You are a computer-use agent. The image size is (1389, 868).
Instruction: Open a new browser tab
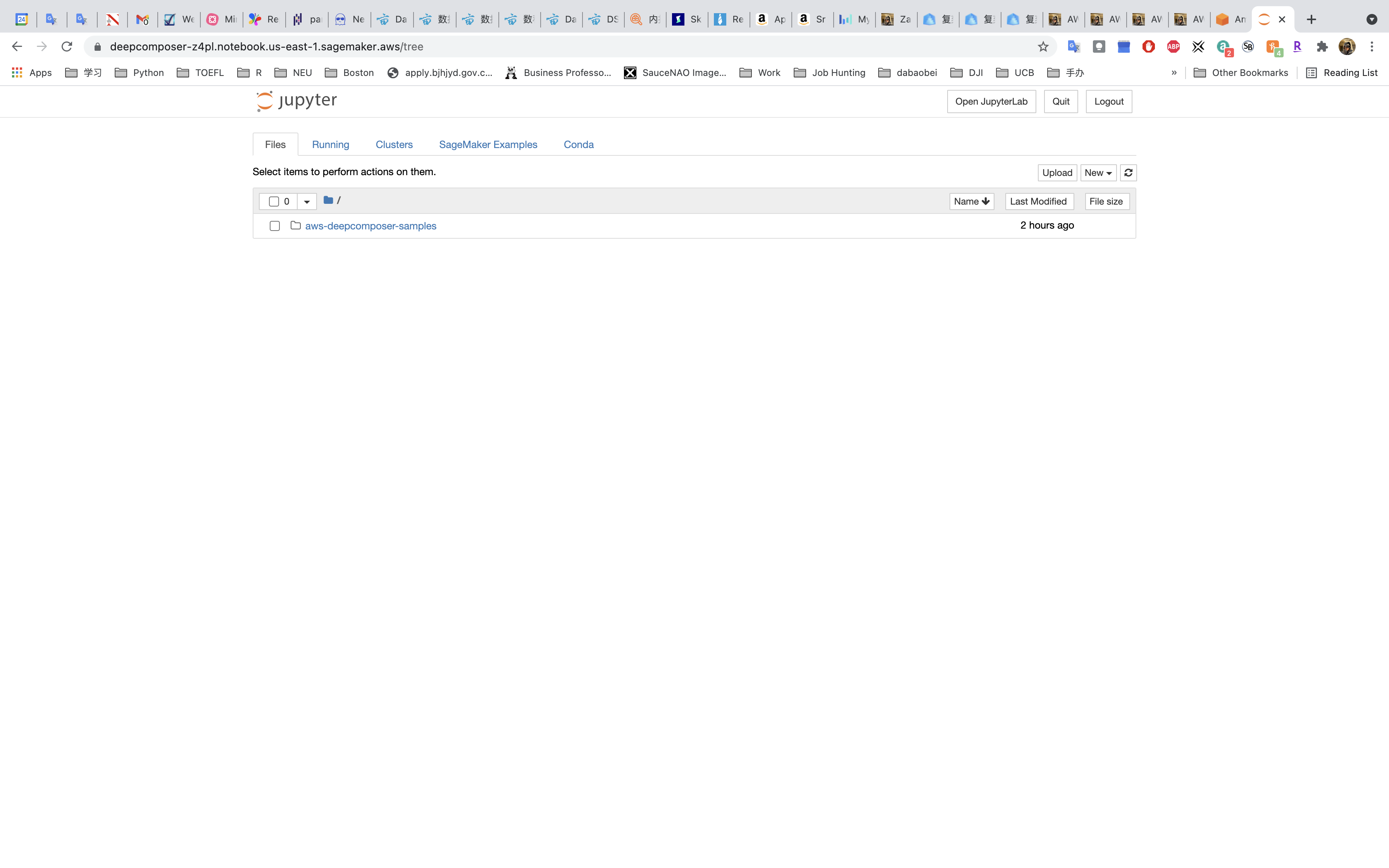tap(1311, 19)
